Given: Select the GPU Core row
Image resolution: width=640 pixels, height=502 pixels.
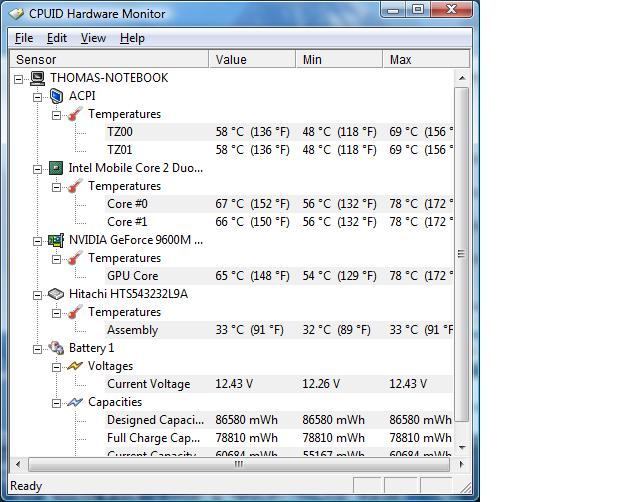Looking at the screenshot, I should click(x=279, y=276).
